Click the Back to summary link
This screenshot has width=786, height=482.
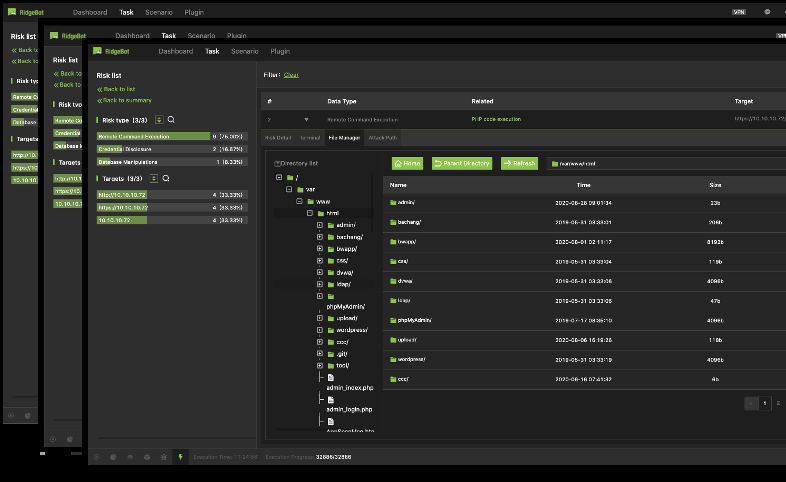point(124,100)
